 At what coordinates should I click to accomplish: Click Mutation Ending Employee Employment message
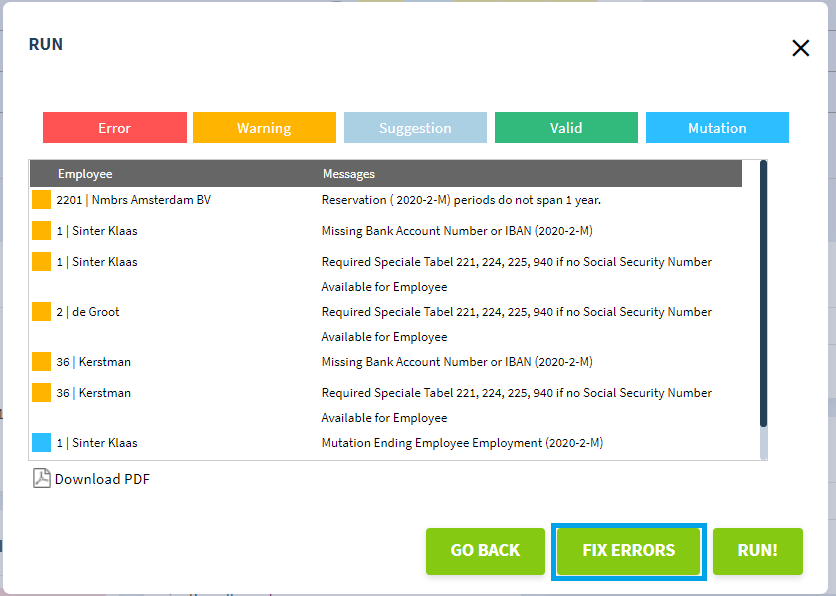(462, 443)
